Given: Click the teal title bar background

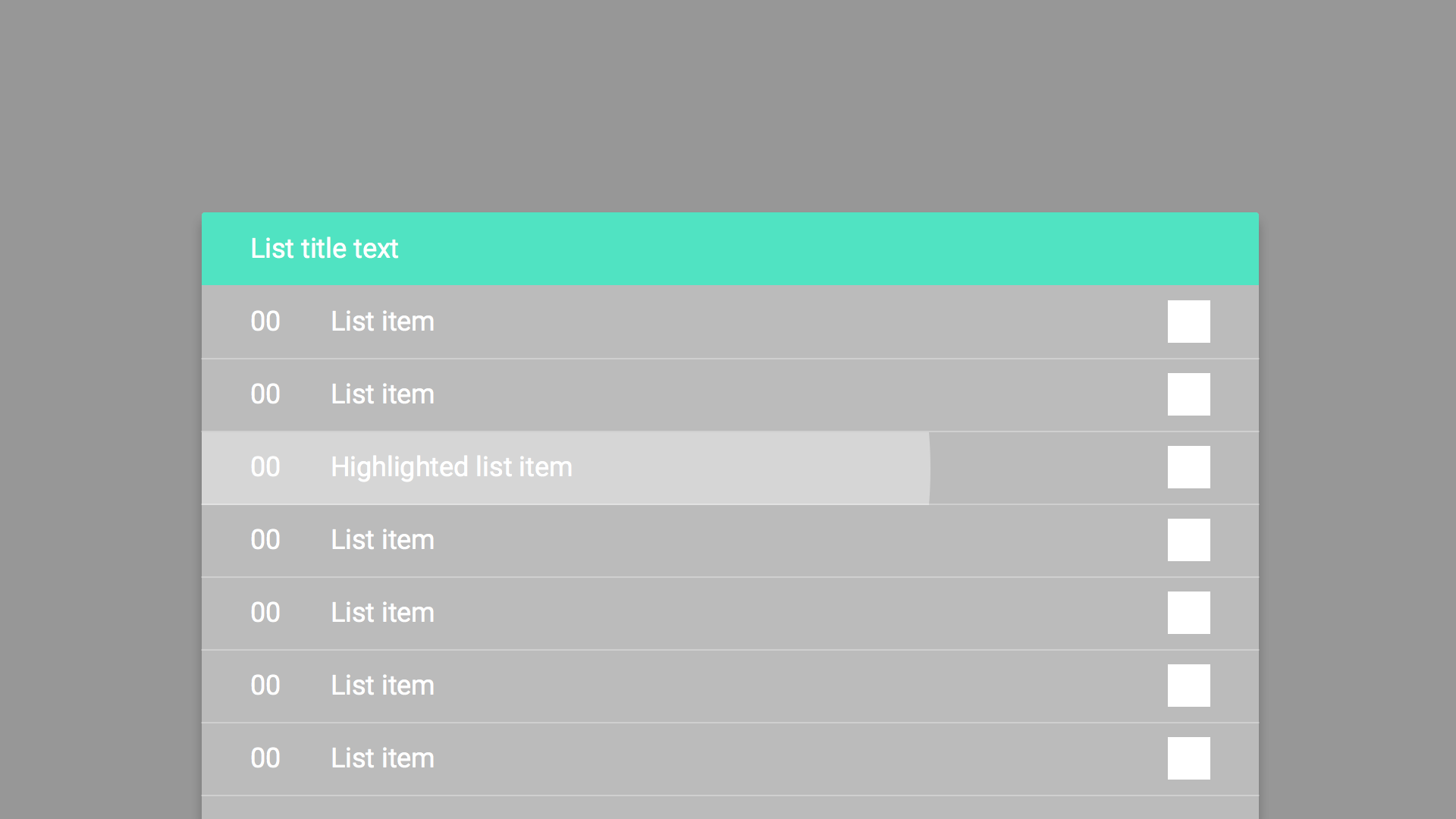Looking at the screenshot, I should tap(834, 248).
